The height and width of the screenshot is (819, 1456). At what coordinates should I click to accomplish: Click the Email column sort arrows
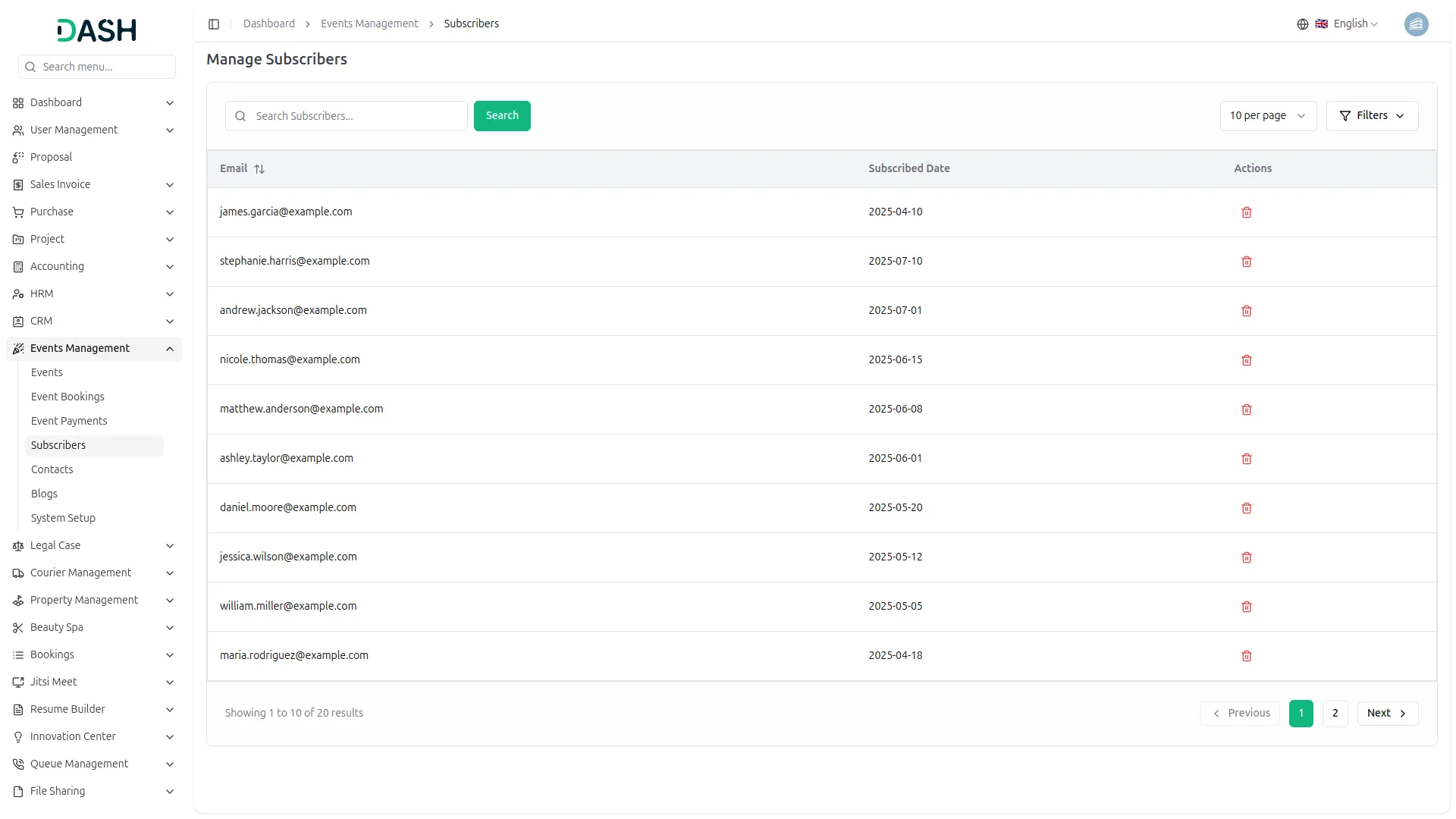(259, 169)
